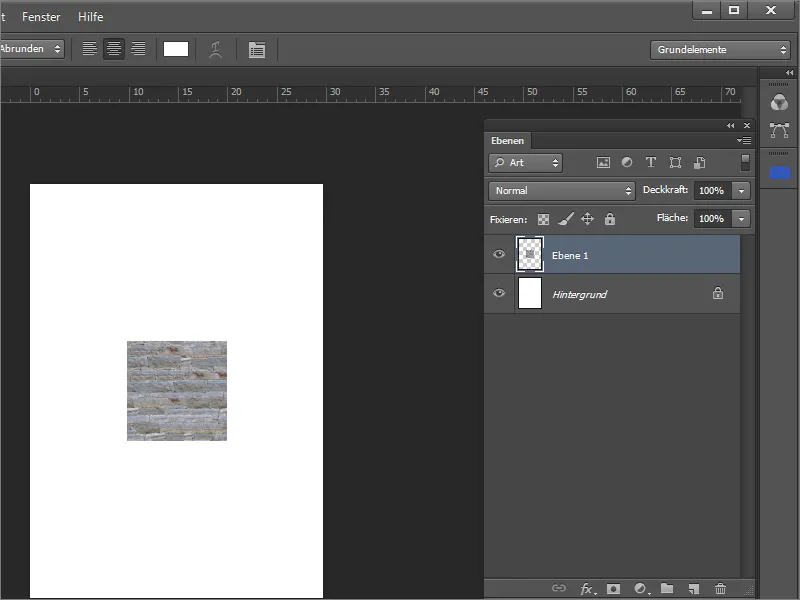800x600 pixels.
Task: Select the Hintergrund layer name
Action: point(580,294)
